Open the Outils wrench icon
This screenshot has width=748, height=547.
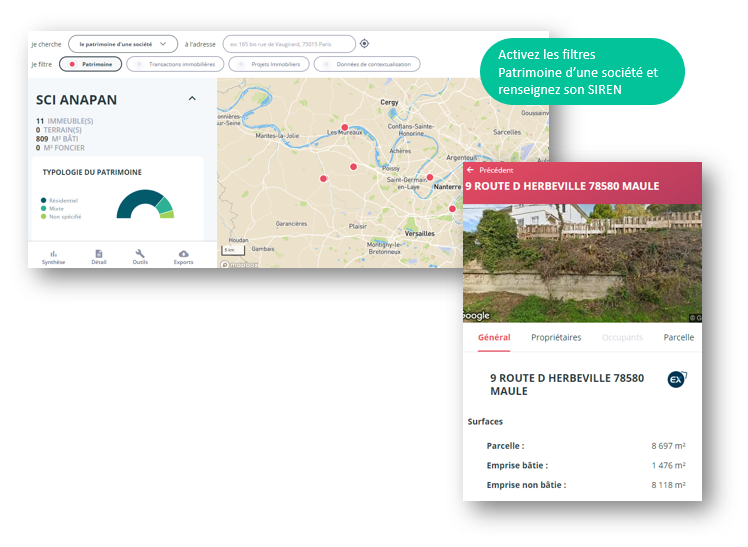point(140,254)
